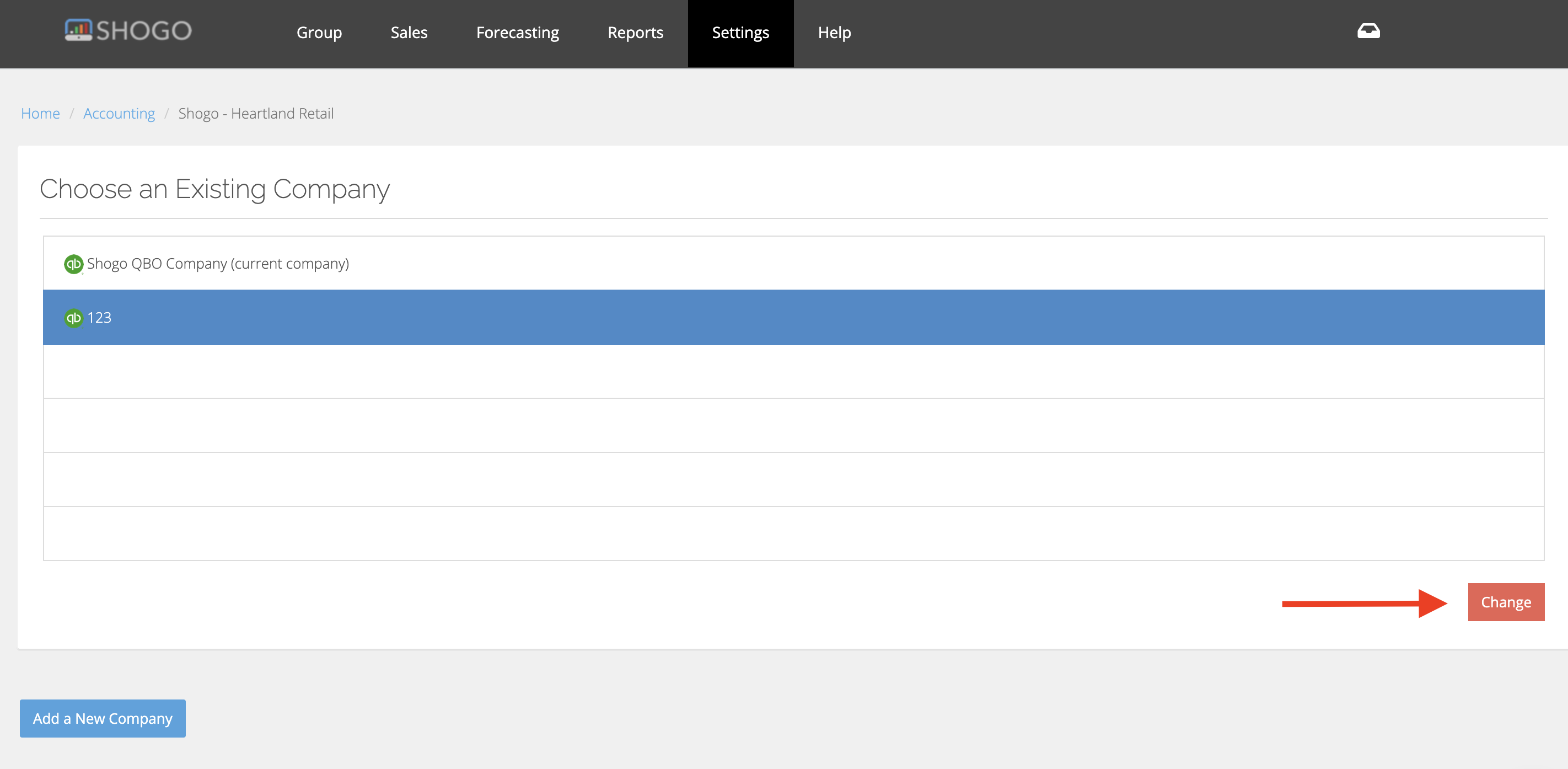This screenshot has height=769, width=1568.
Task: Open the Help menu
Action: (835, 32)
